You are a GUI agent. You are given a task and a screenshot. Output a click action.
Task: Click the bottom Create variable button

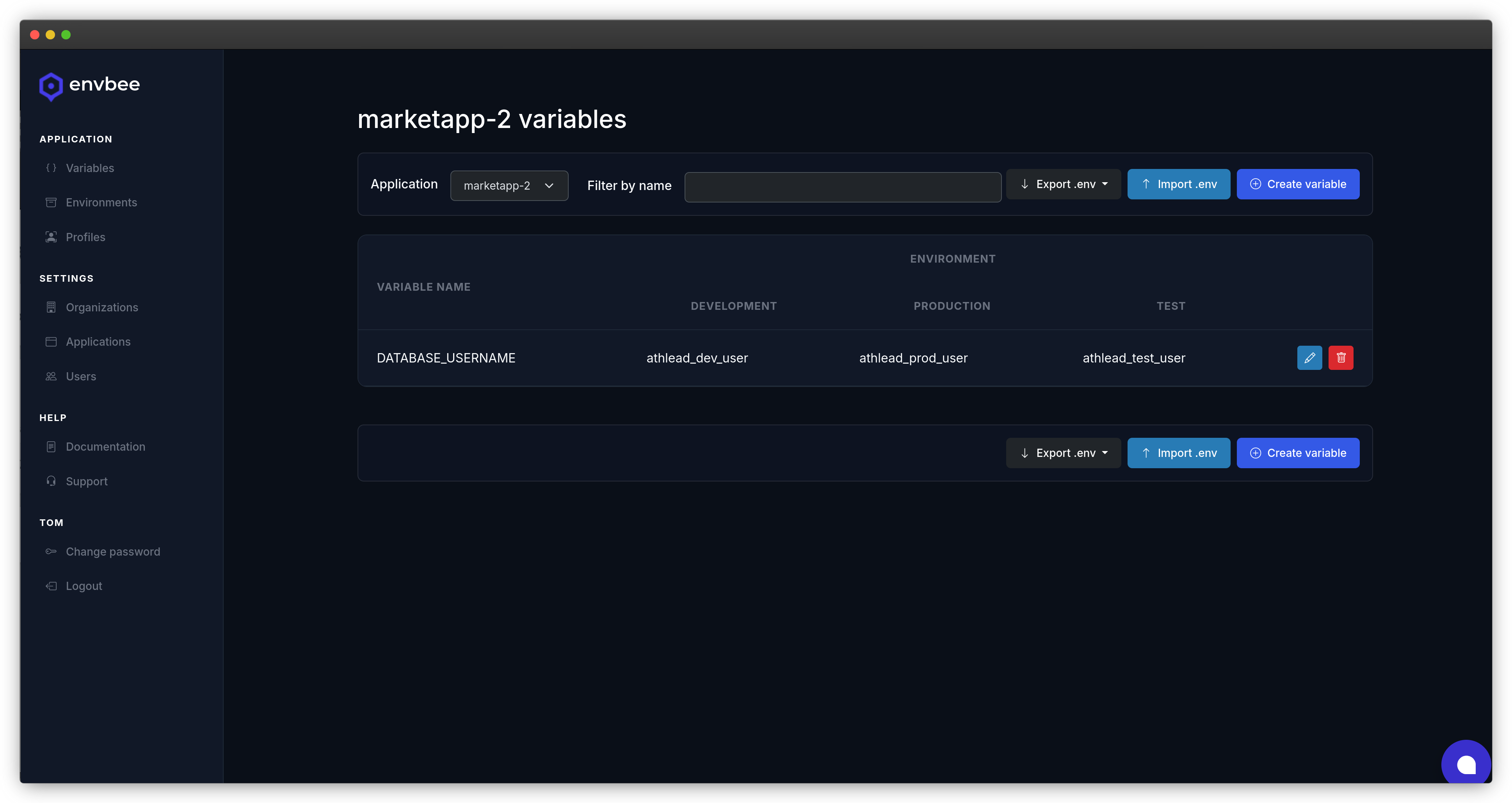click(x=1297, y=453)
